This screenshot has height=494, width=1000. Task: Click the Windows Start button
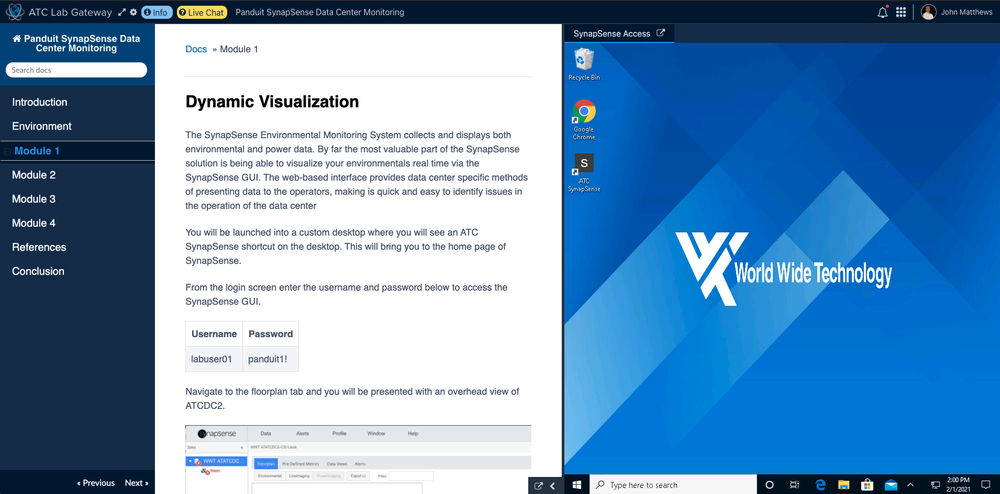click(577, 485)
